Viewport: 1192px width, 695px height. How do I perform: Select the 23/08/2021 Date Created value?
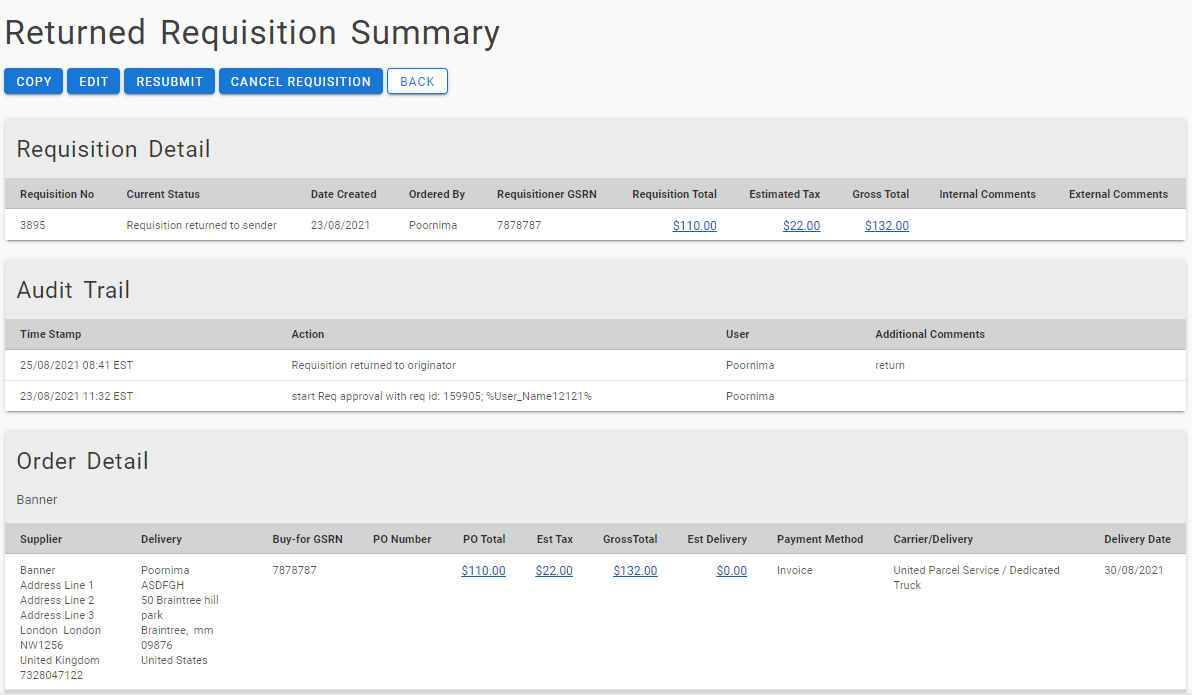point(340,225)
